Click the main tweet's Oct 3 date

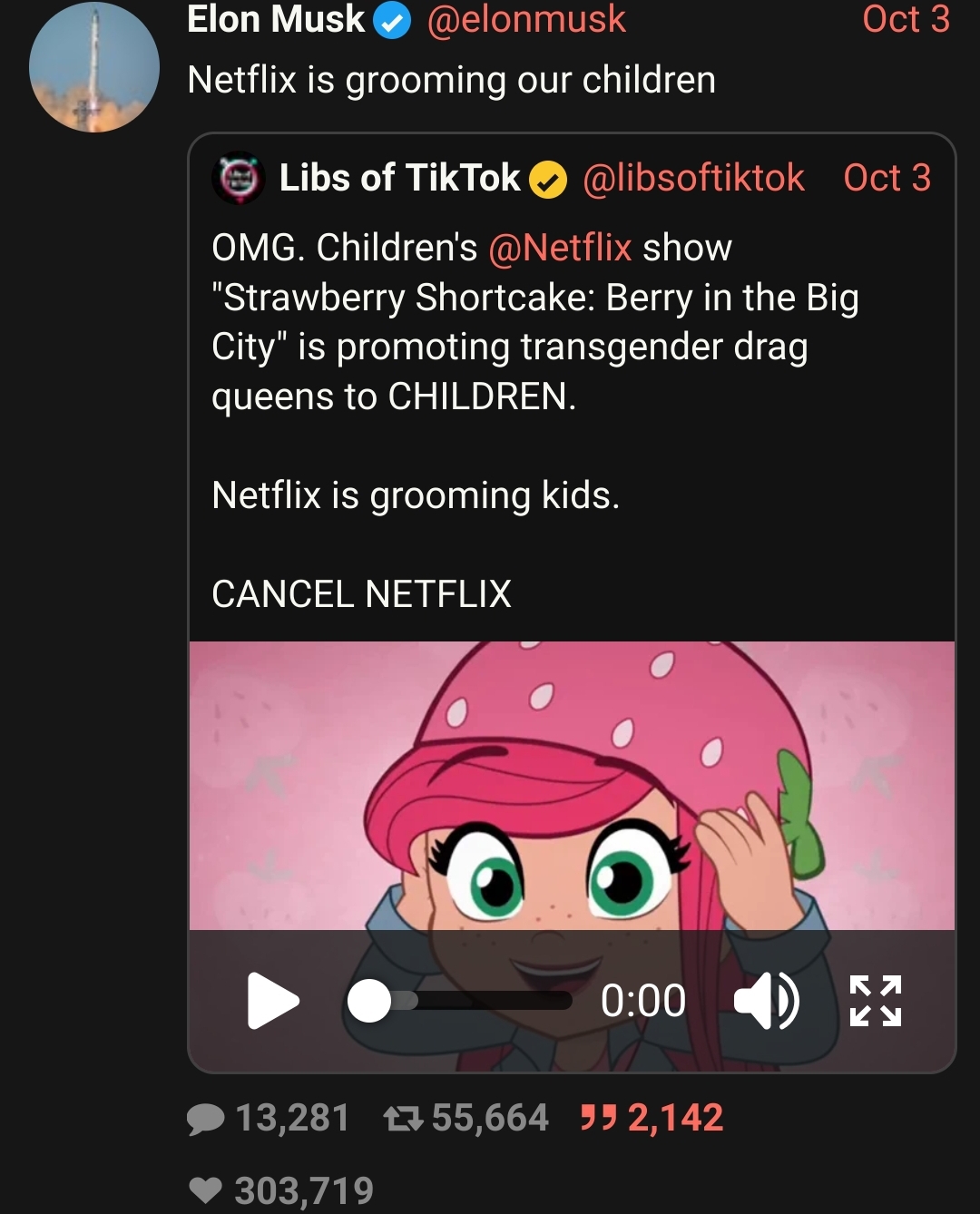click(906, 19)
